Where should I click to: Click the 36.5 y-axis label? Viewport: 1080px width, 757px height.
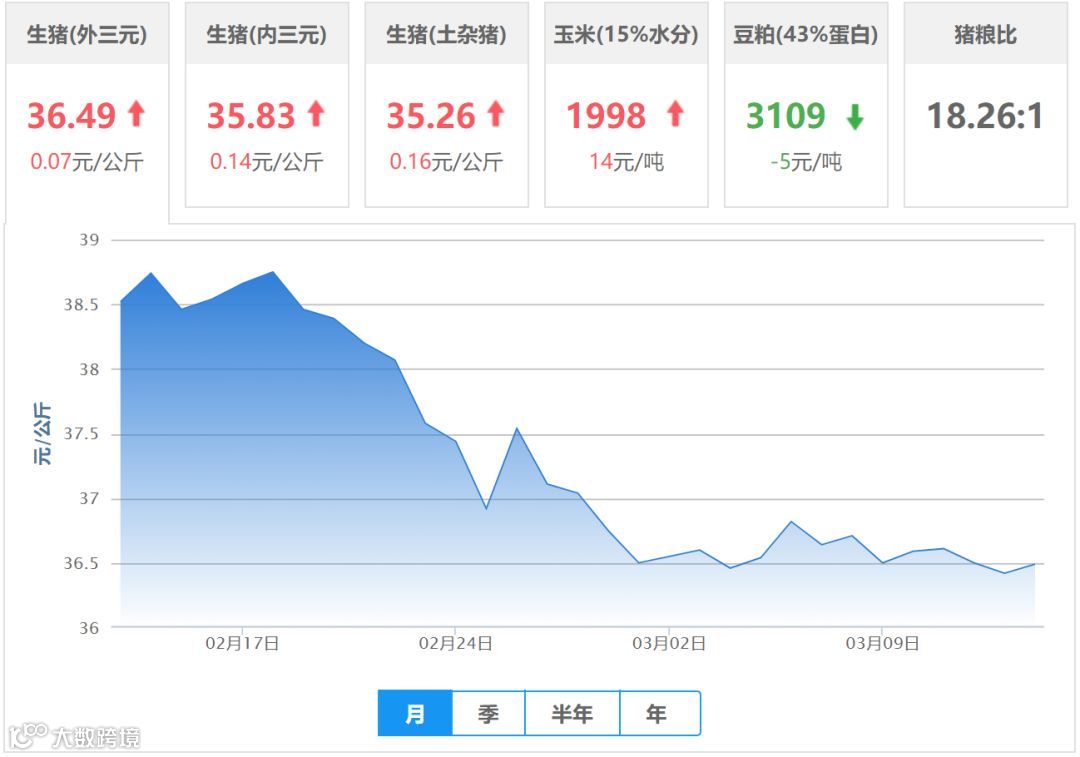coord(81,563)
